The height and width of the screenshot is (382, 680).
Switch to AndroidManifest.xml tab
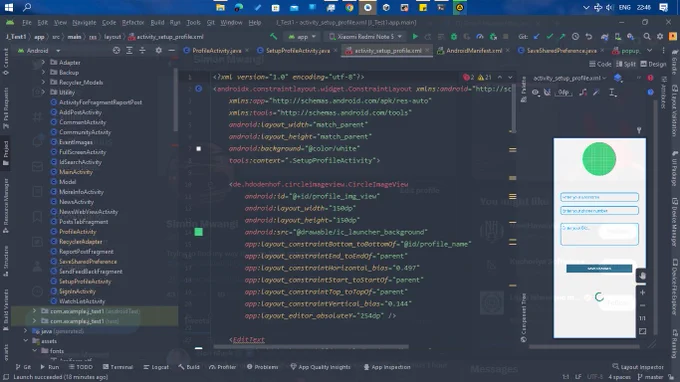click(474, 51)
